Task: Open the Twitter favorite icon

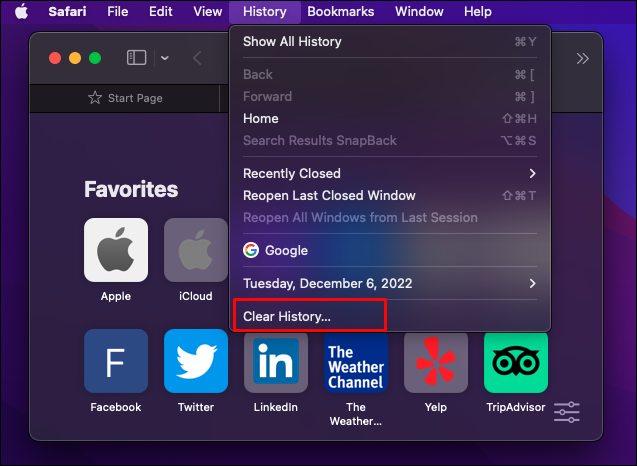Action: (x=196, y=361)
